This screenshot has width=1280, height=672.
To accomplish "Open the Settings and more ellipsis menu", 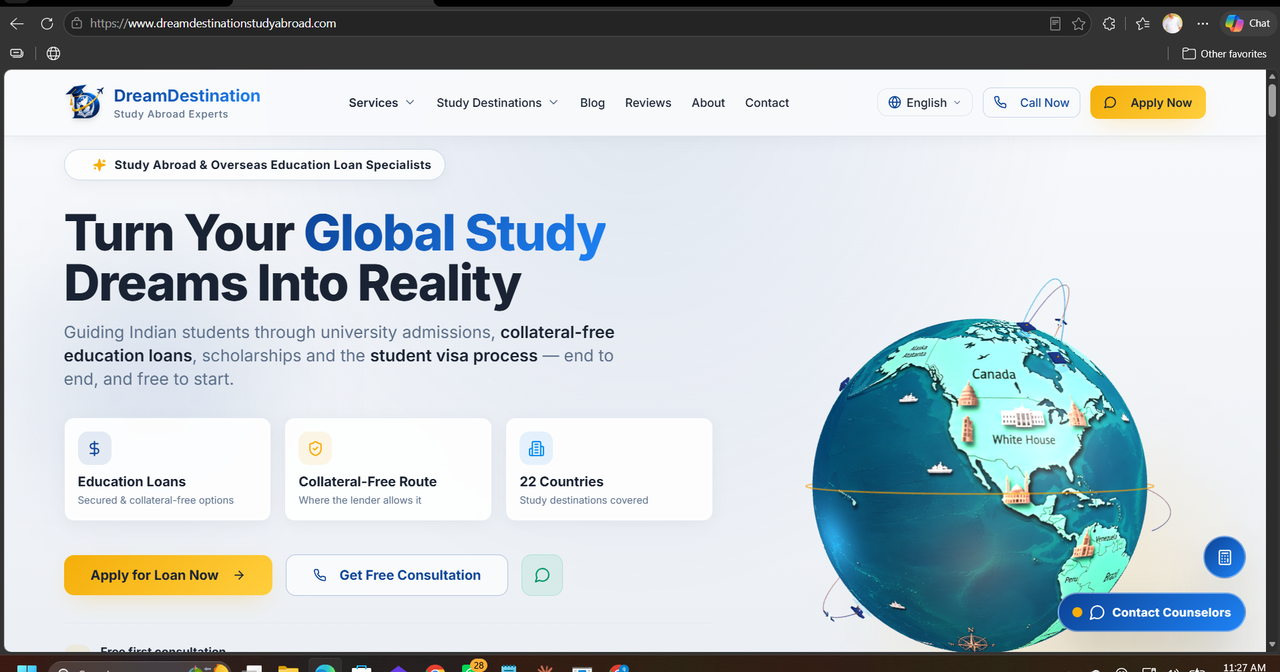I will point(1203,23).
